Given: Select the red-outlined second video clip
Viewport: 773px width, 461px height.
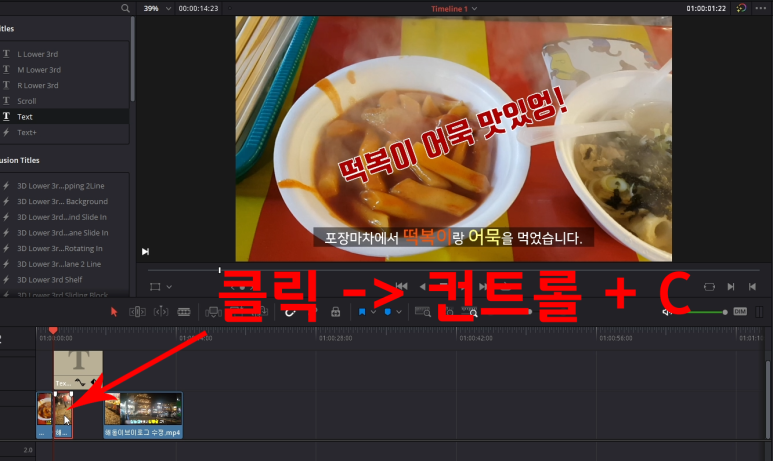Looking at the screenshot, I should pyautogui.click(x=63, y=415).
